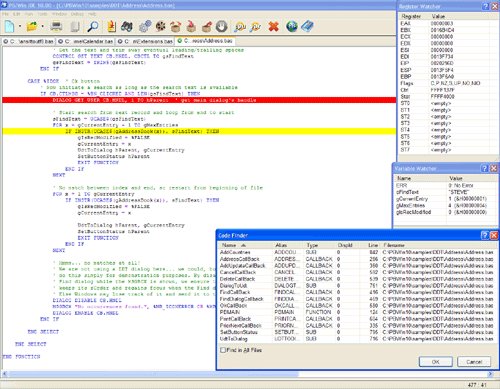Click Help button in Register Watcher title
Viewport: 500px width, 389px height.
(x=486, y=6)
